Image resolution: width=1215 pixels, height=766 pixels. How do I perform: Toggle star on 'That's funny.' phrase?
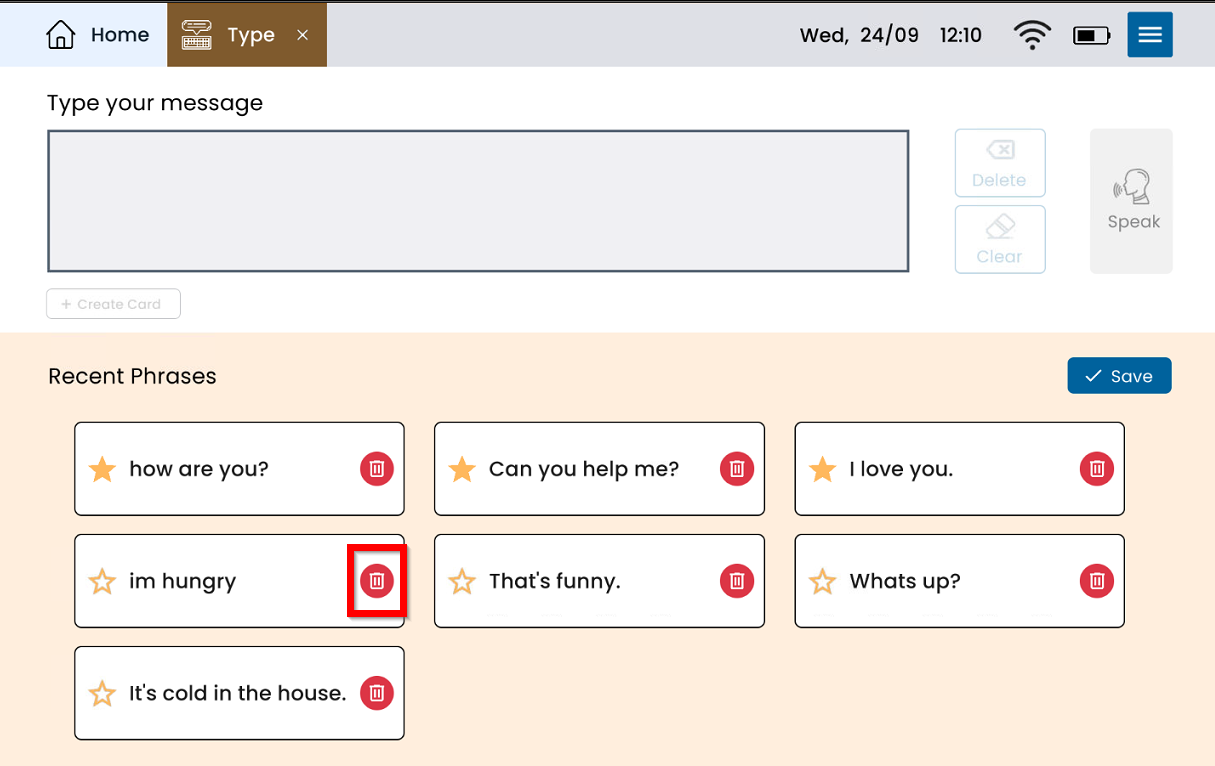(462, 581)
